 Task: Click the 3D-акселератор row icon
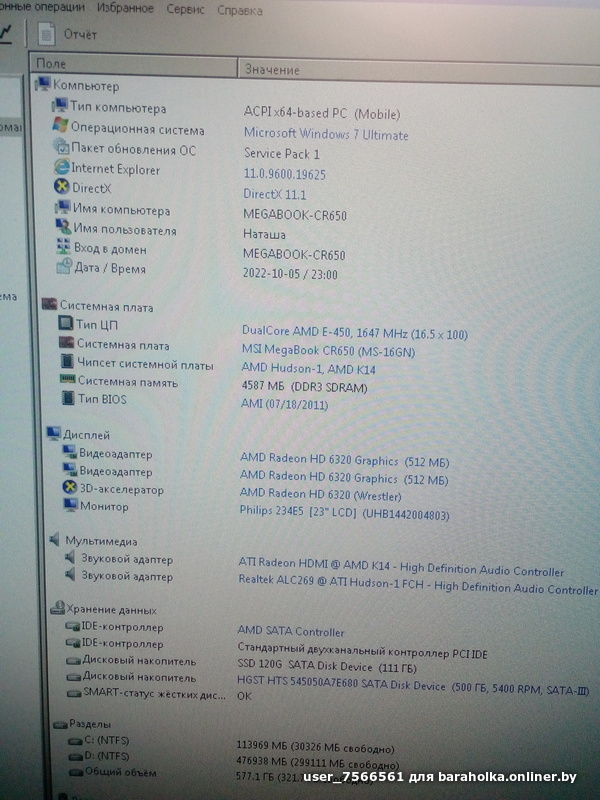[69, 488]
